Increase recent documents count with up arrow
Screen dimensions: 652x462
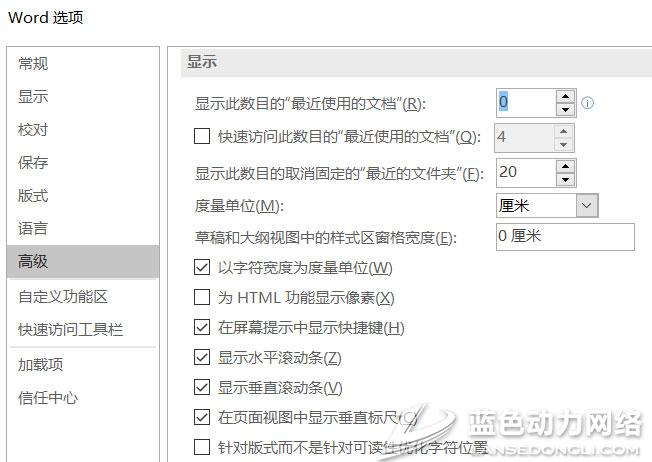(x=565, y=96)
